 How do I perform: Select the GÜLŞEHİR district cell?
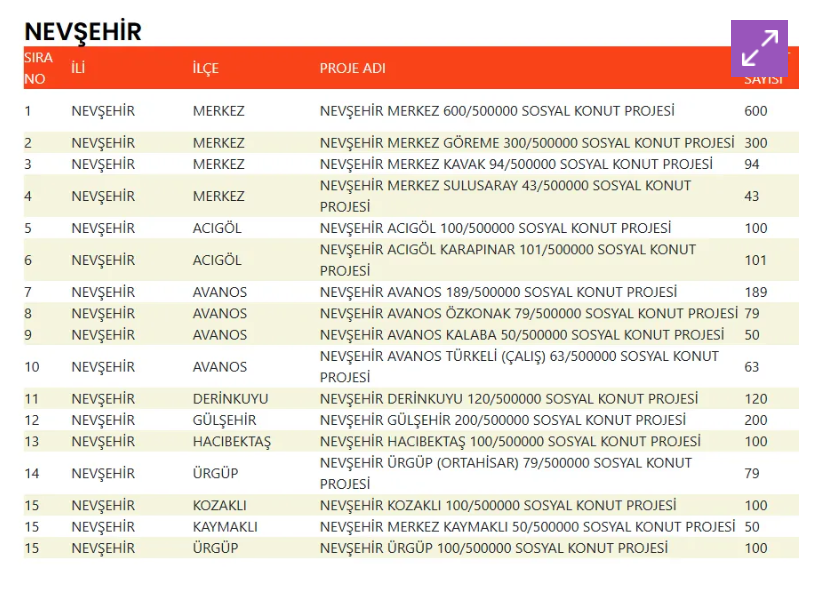click(224, 420)
